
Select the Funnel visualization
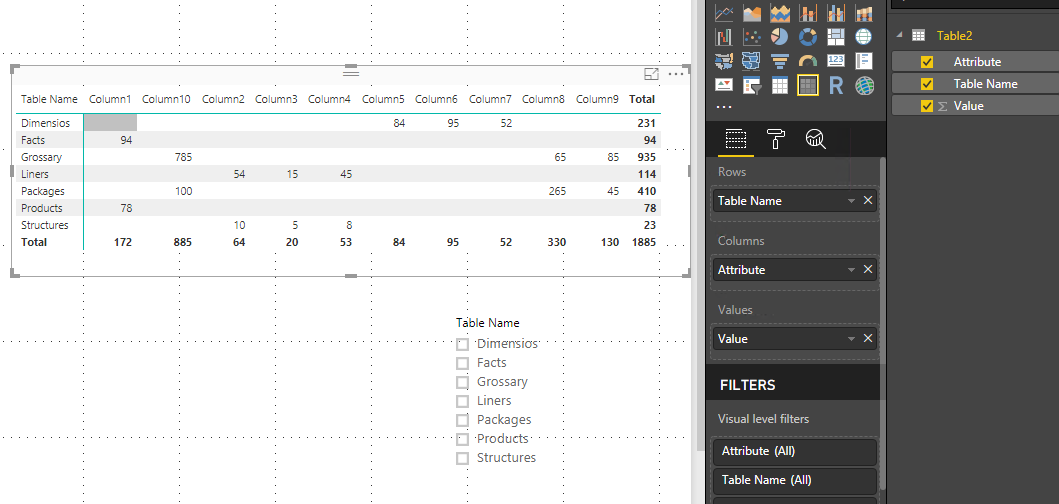pyautogui.click(x=780, y=61)
